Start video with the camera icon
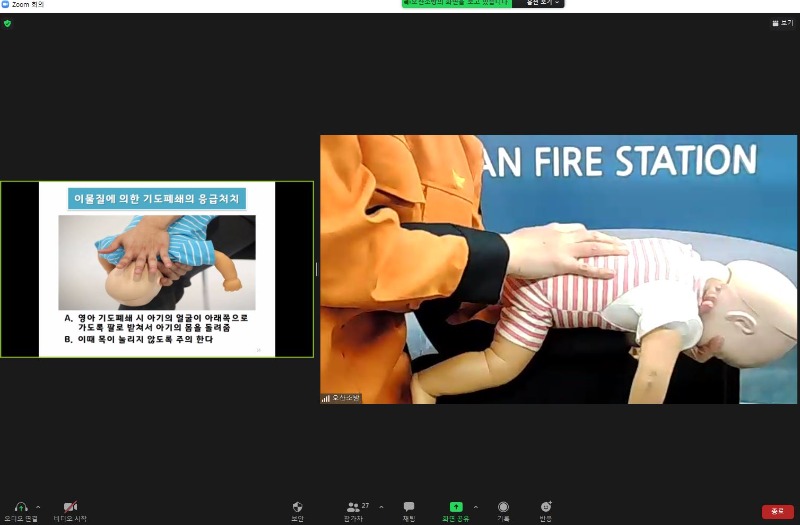The image size is (800, 525). (70, 507)
